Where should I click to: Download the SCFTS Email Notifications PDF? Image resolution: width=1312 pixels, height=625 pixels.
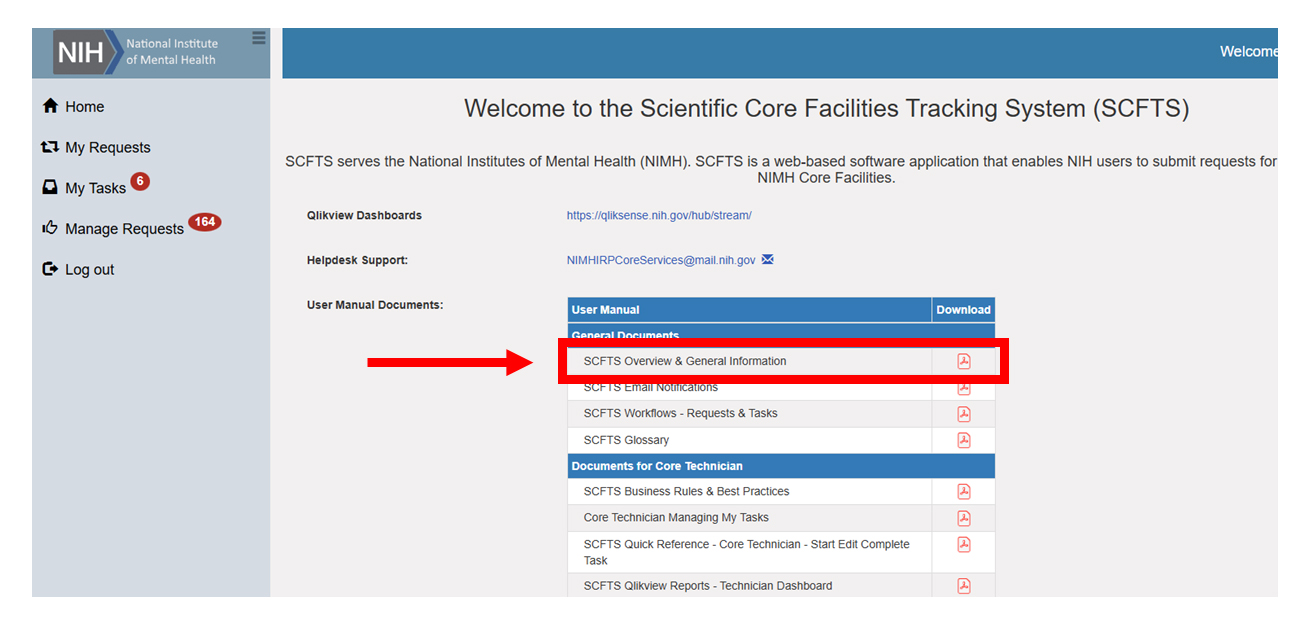963,388
